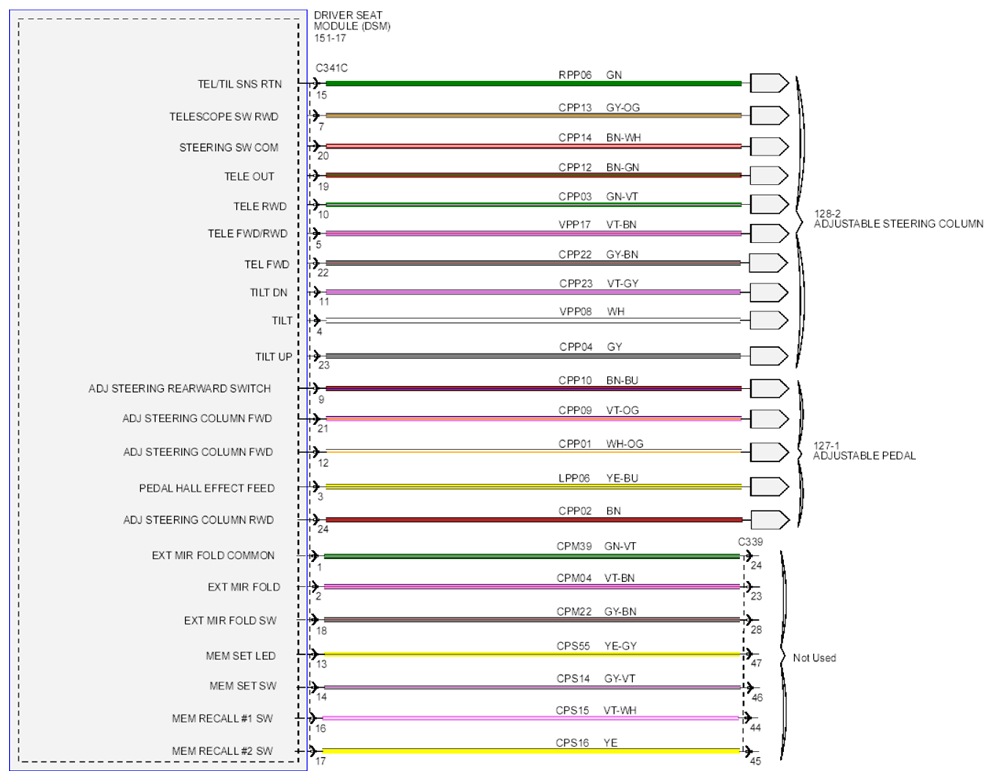Click the off-page arrow for CPP09 VT-OG

coord(769,419)
